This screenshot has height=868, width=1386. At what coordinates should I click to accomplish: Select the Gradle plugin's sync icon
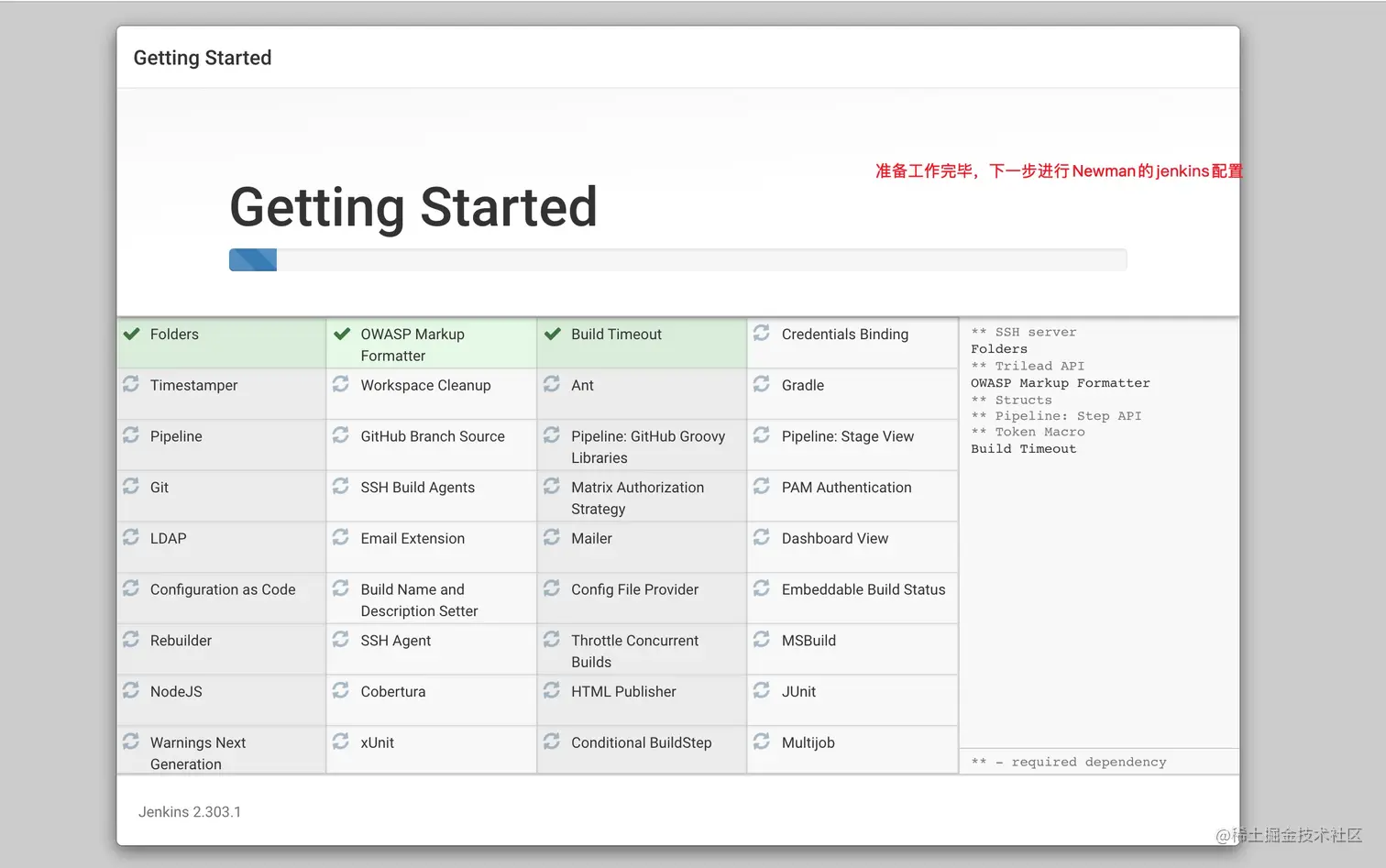point(762,384)
